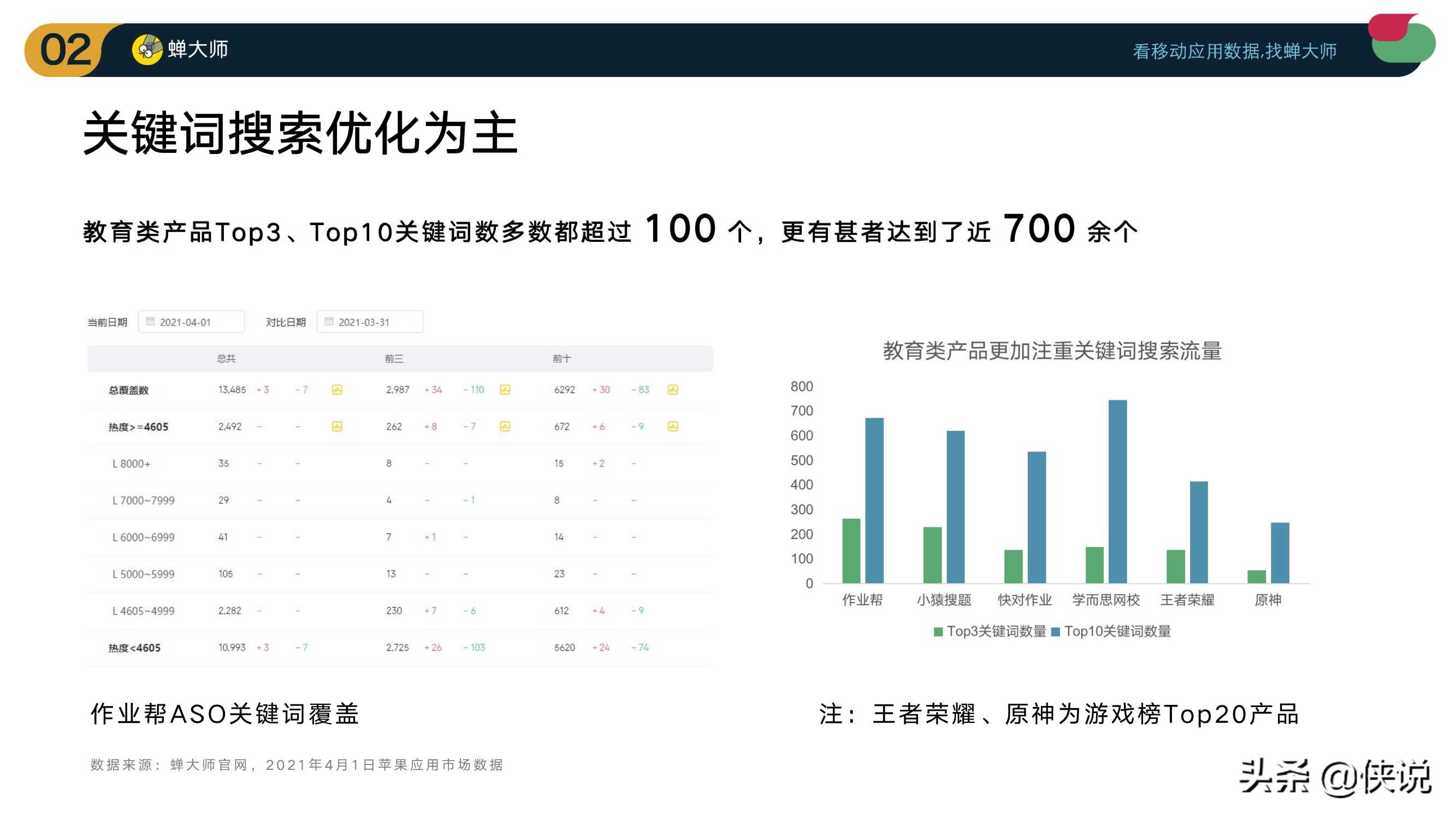
Task: Click the 数据来源 footnote text
Action: click(297, 765)
